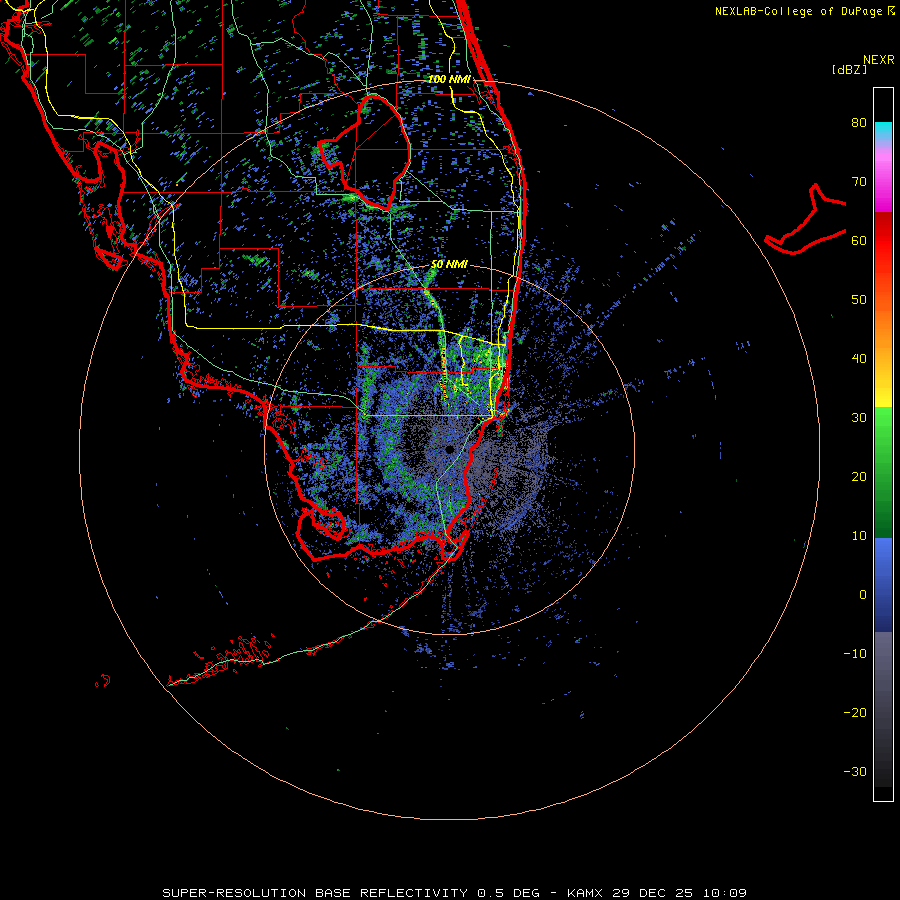Click the 0 value on the dBZ scale
Screen dimensions: 900x900
coord(863,595)
